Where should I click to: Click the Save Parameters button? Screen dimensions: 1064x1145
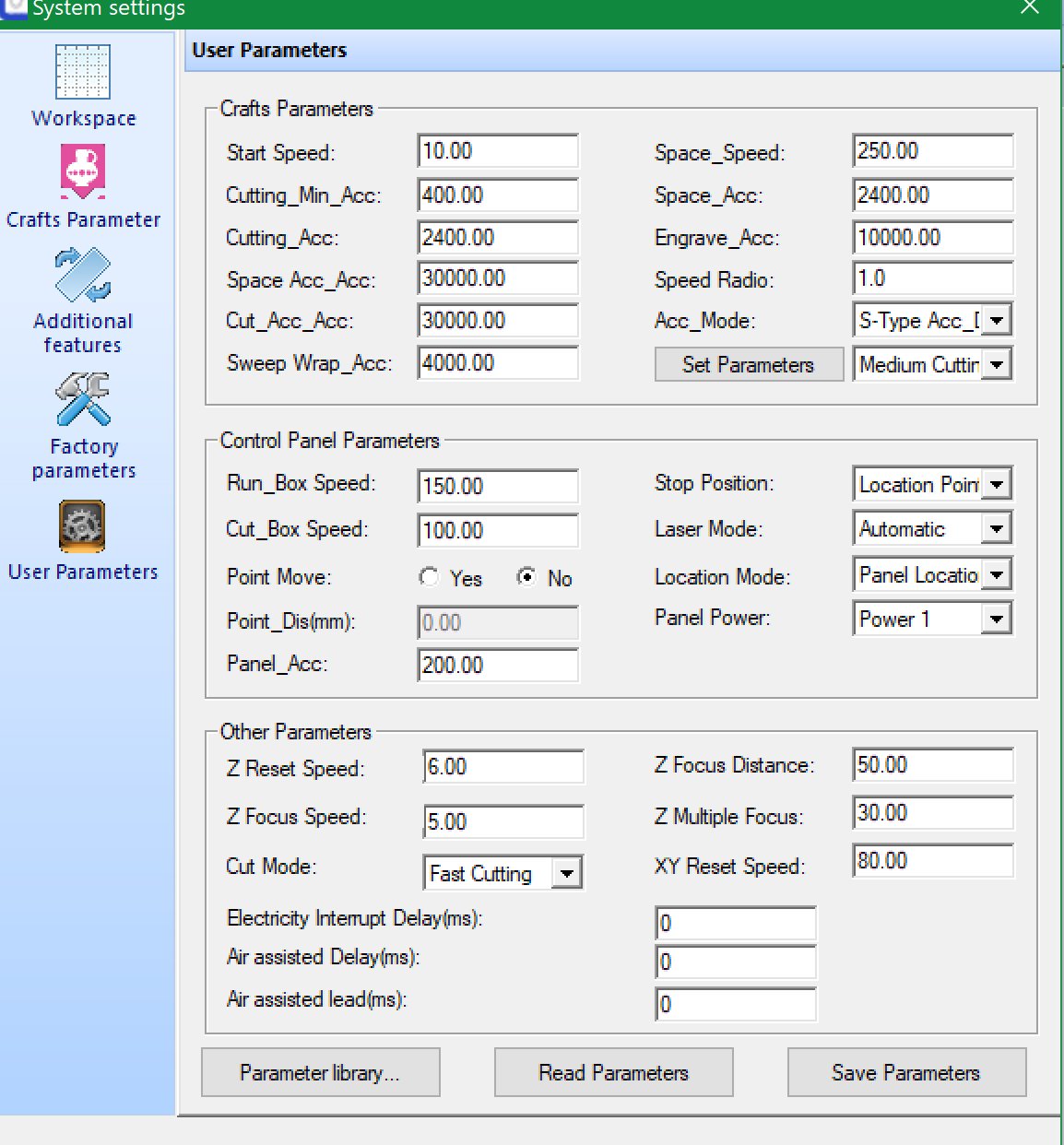[x=905, y=1073]
